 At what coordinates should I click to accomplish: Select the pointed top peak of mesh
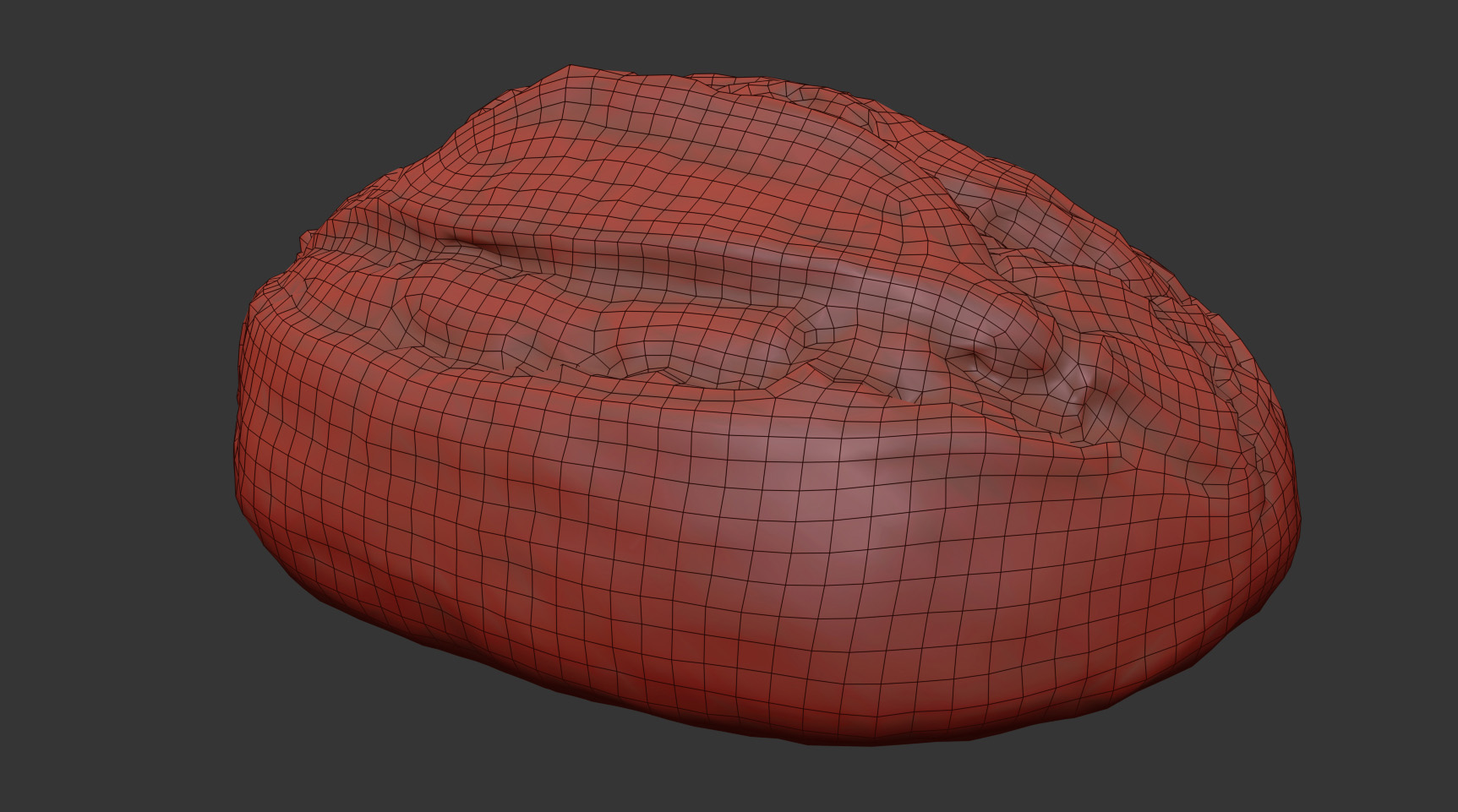point(569,67)
